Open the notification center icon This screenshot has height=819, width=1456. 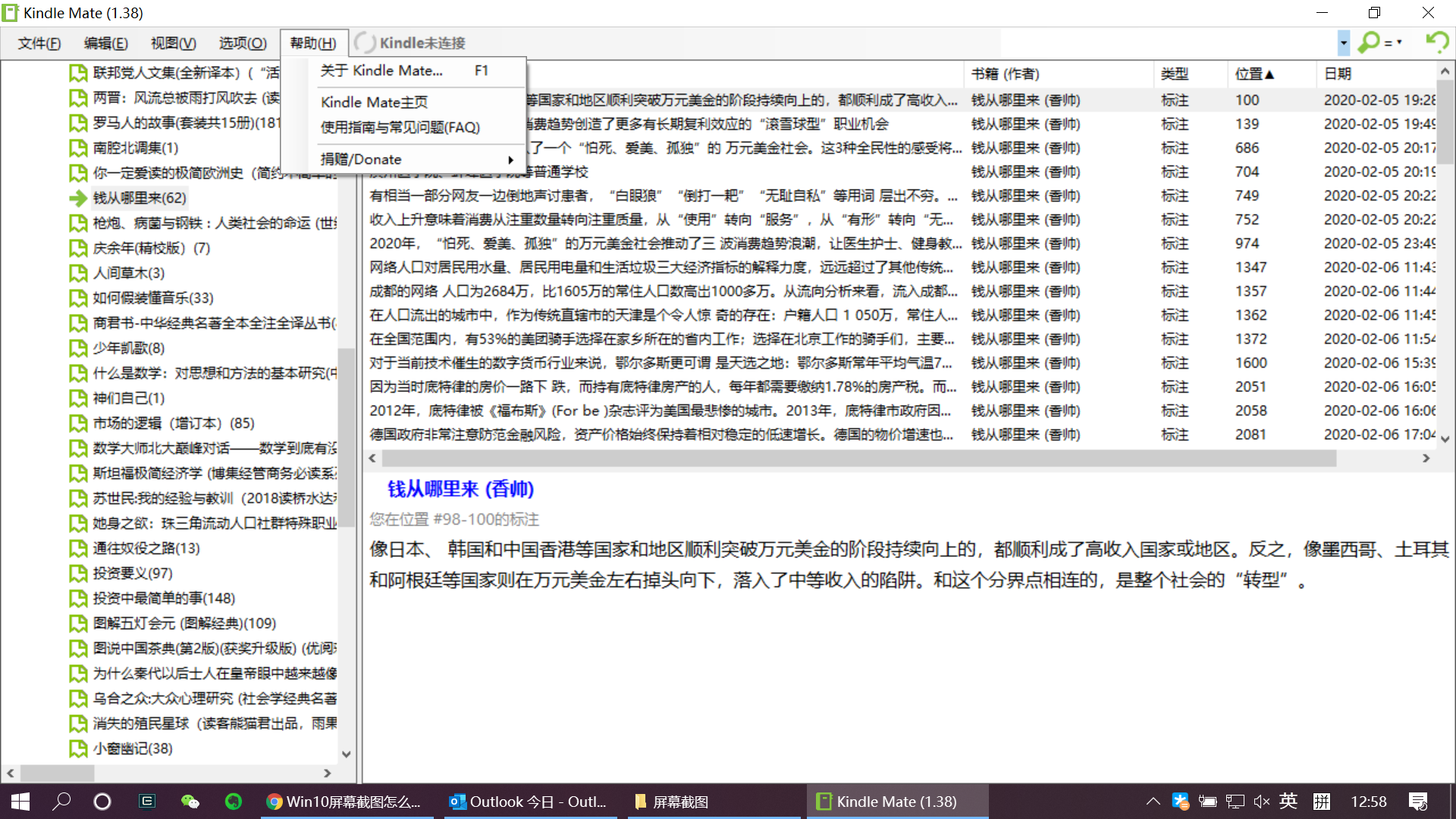coord(1417,802)
